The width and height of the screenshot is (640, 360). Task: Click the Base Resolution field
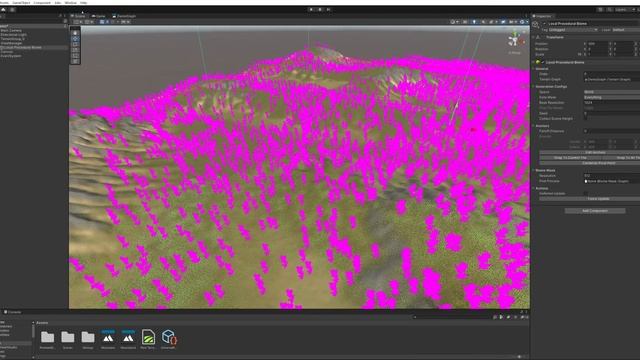pos(612,102)
